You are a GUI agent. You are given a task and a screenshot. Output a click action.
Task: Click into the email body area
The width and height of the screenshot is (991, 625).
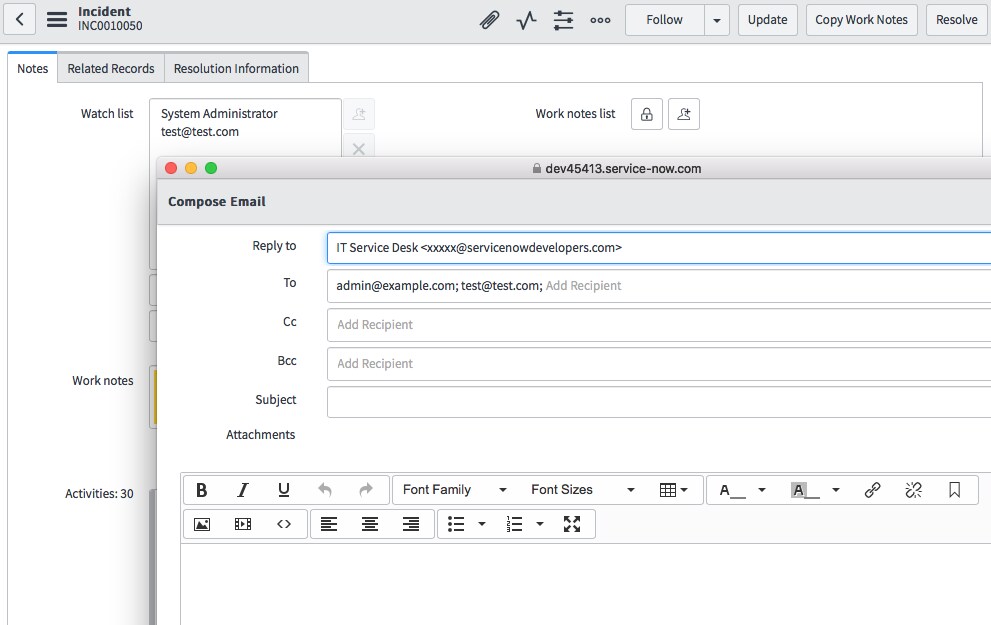[x=585, y=584]
